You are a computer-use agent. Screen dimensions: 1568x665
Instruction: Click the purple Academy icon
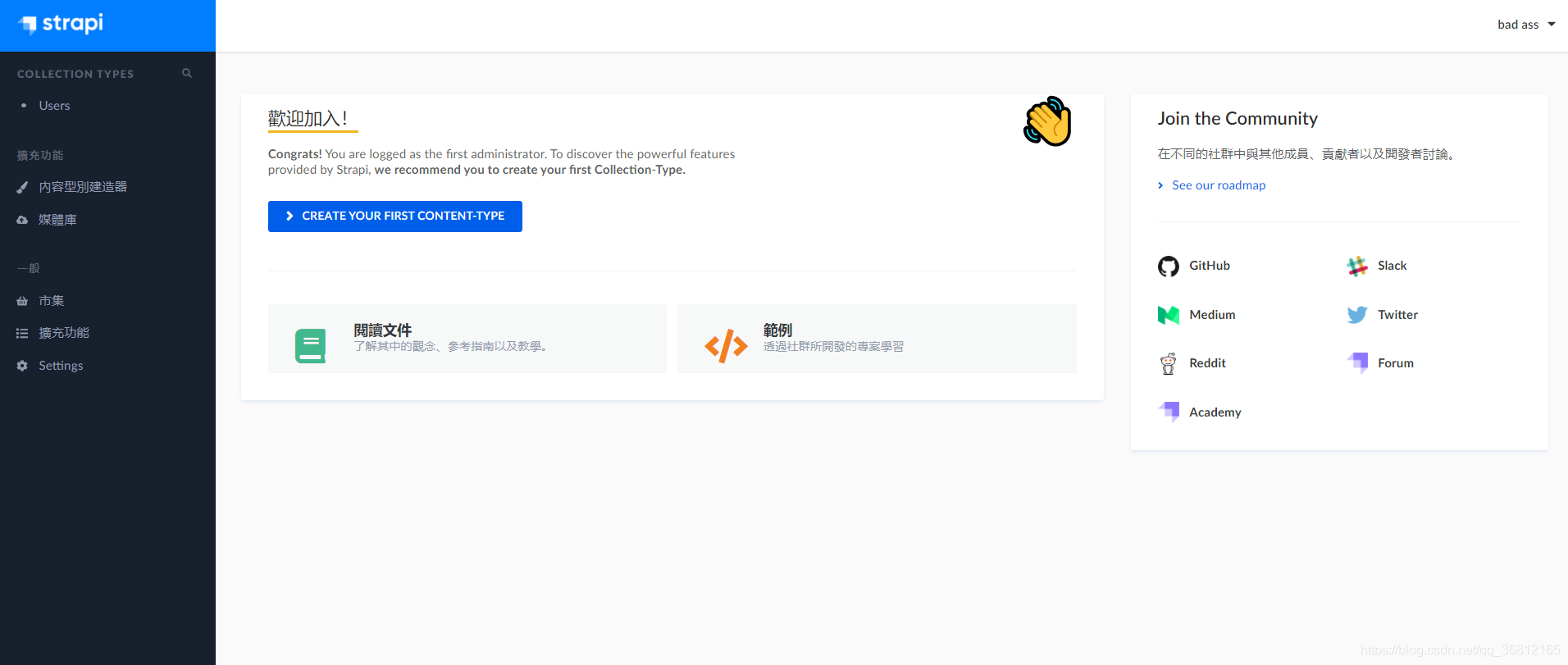click(1169, 412)
